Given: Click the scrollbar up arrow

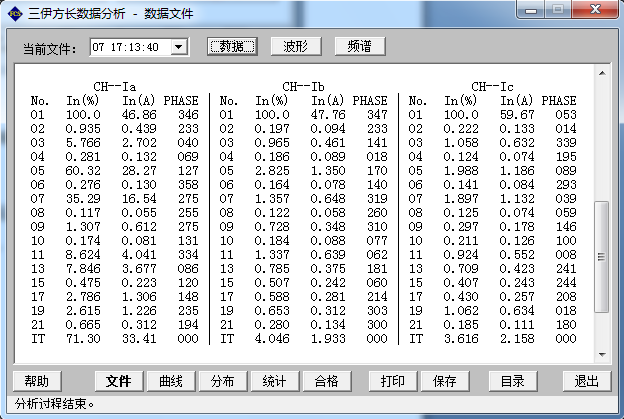Looking at the screenshot, I should pyautogui.click(x=602, y=73).
